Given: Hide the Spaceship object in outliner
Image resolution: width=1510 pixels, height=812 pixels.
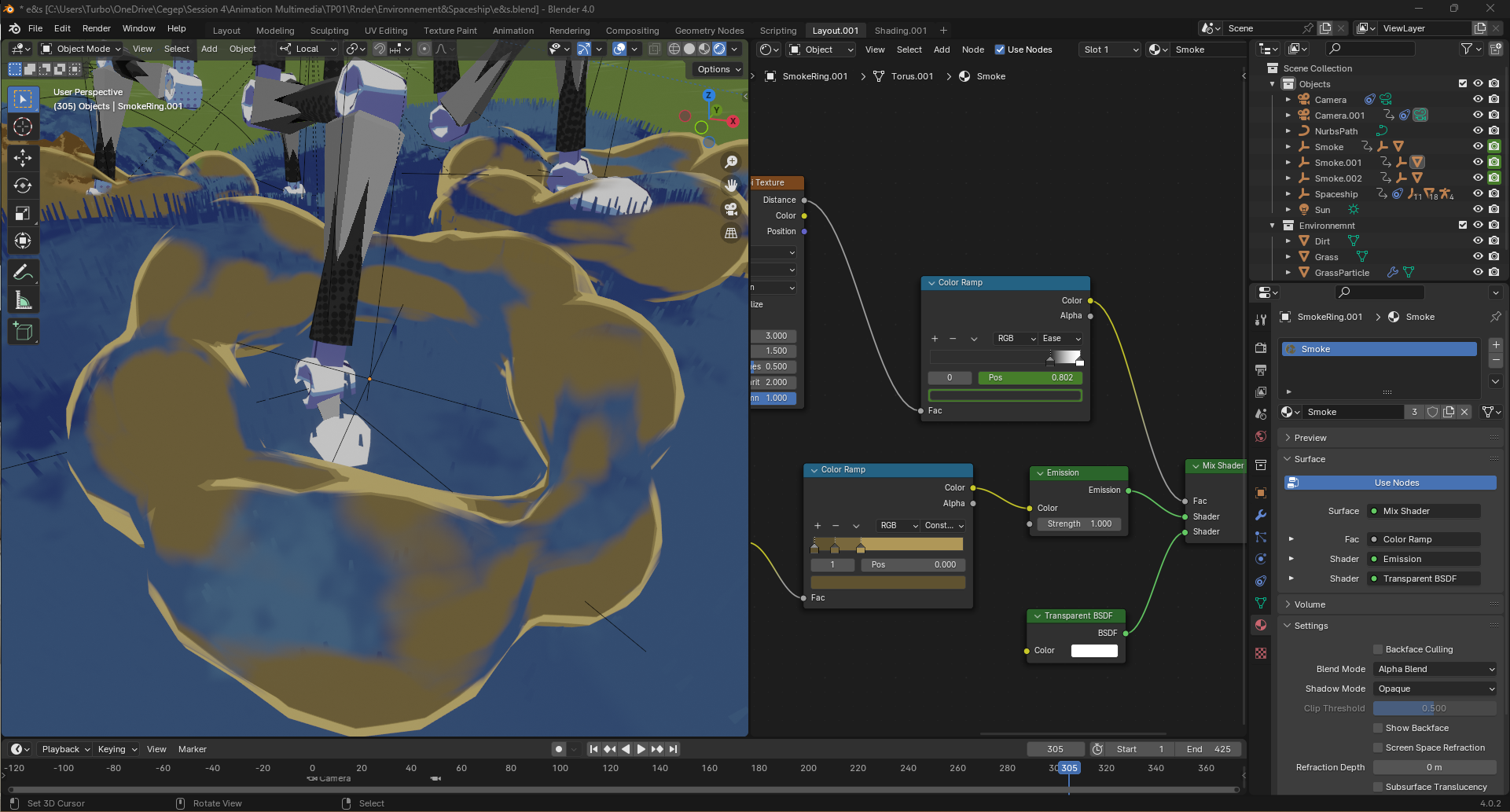Looking at the screenshot, I should 1478,194.
